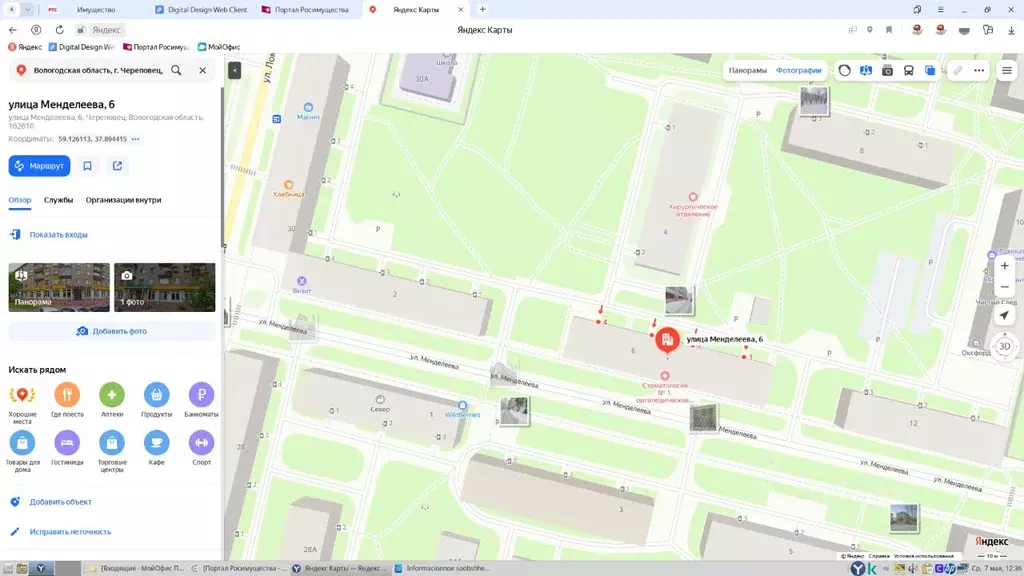Bookmark this page via toolbar bookmark icon

point(889,30)
